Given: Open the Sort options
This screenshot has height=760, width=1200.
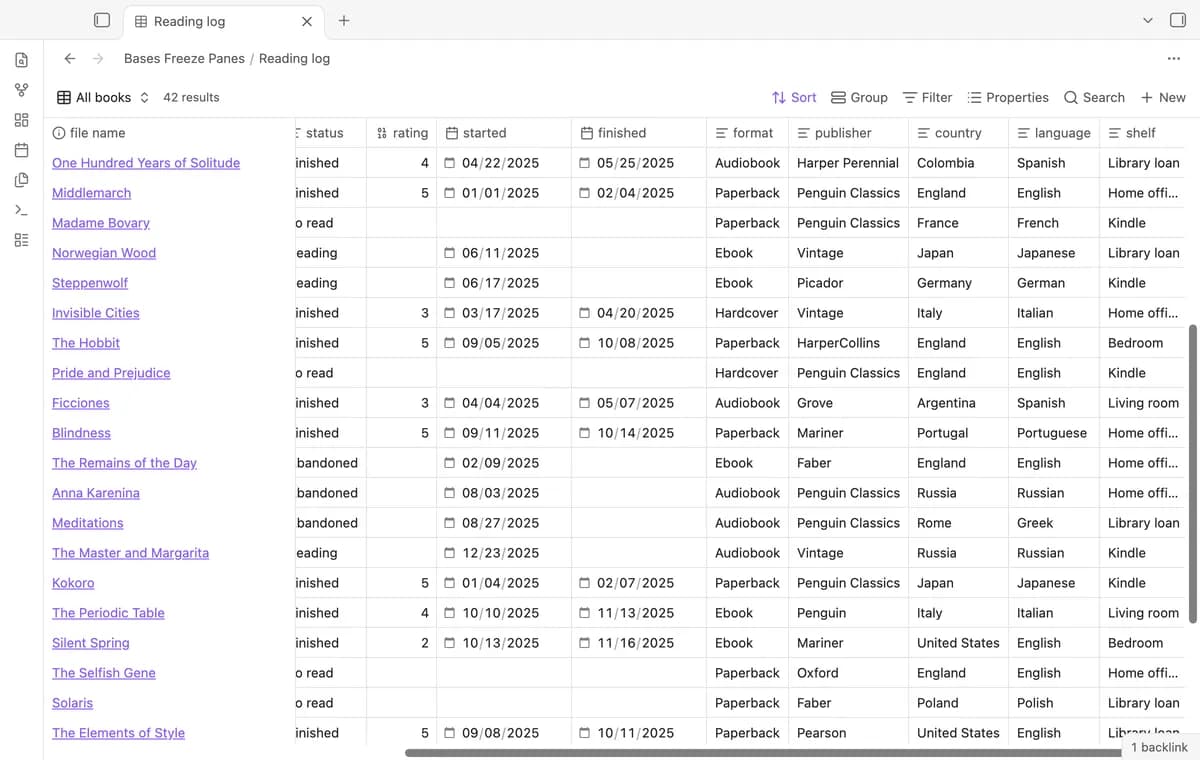Looking at the screenshot, I should point(794,97).
